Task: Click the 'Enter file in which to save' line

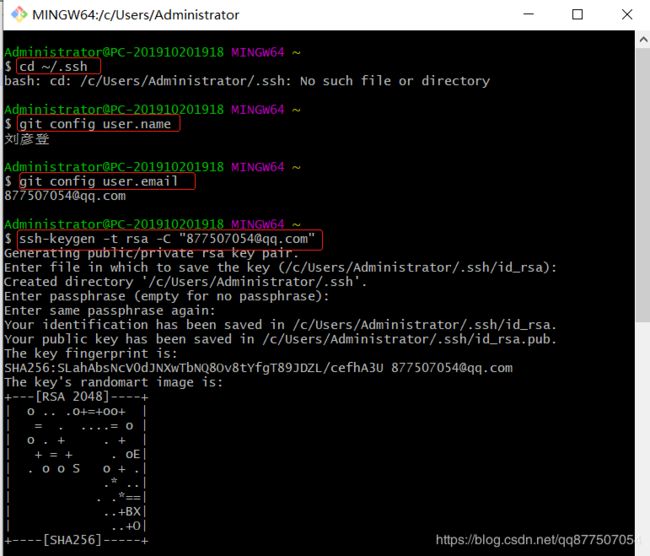Action: [x=280, y=267]
